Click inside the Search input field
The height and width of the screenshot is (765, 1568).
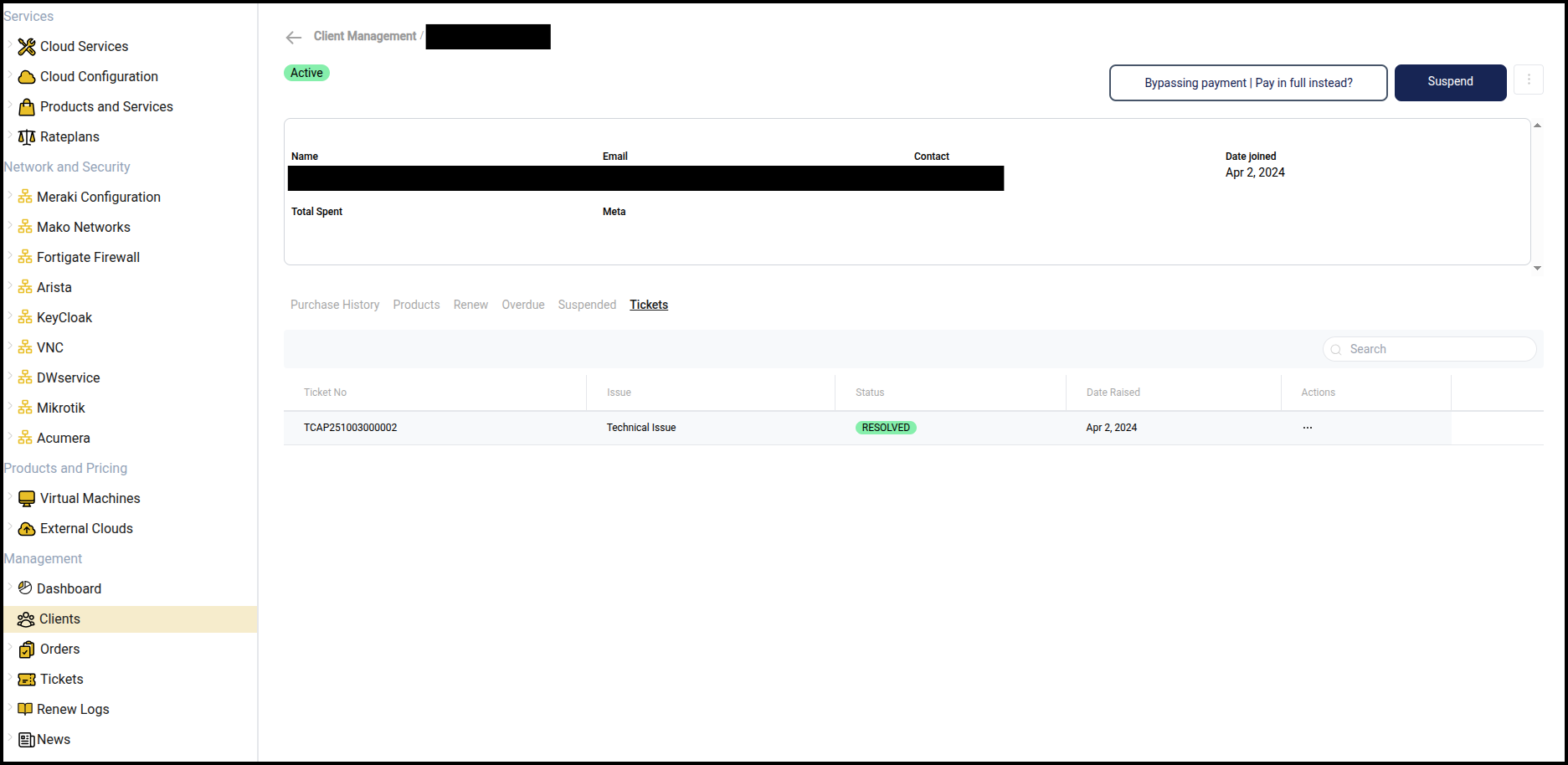click(x=1430, y=349)
